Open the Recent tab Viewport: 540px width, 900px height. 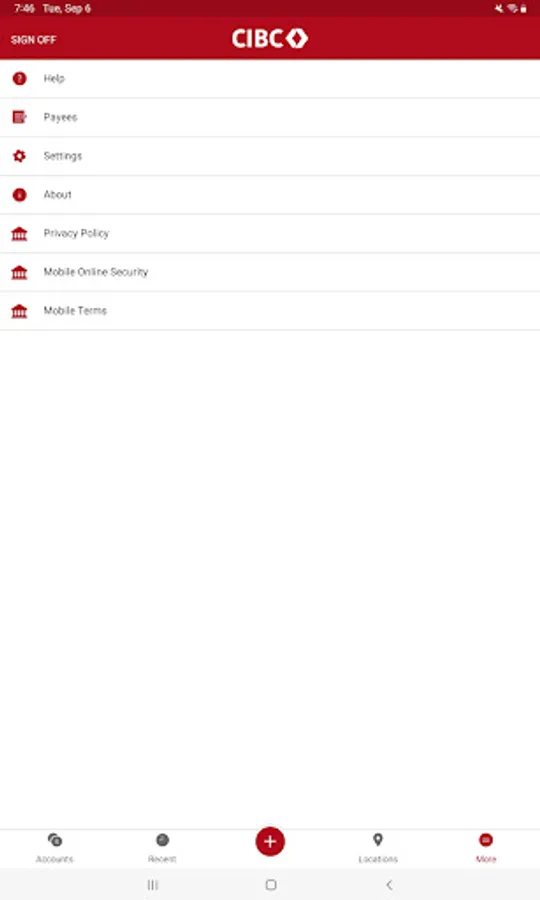pos(162,848)
